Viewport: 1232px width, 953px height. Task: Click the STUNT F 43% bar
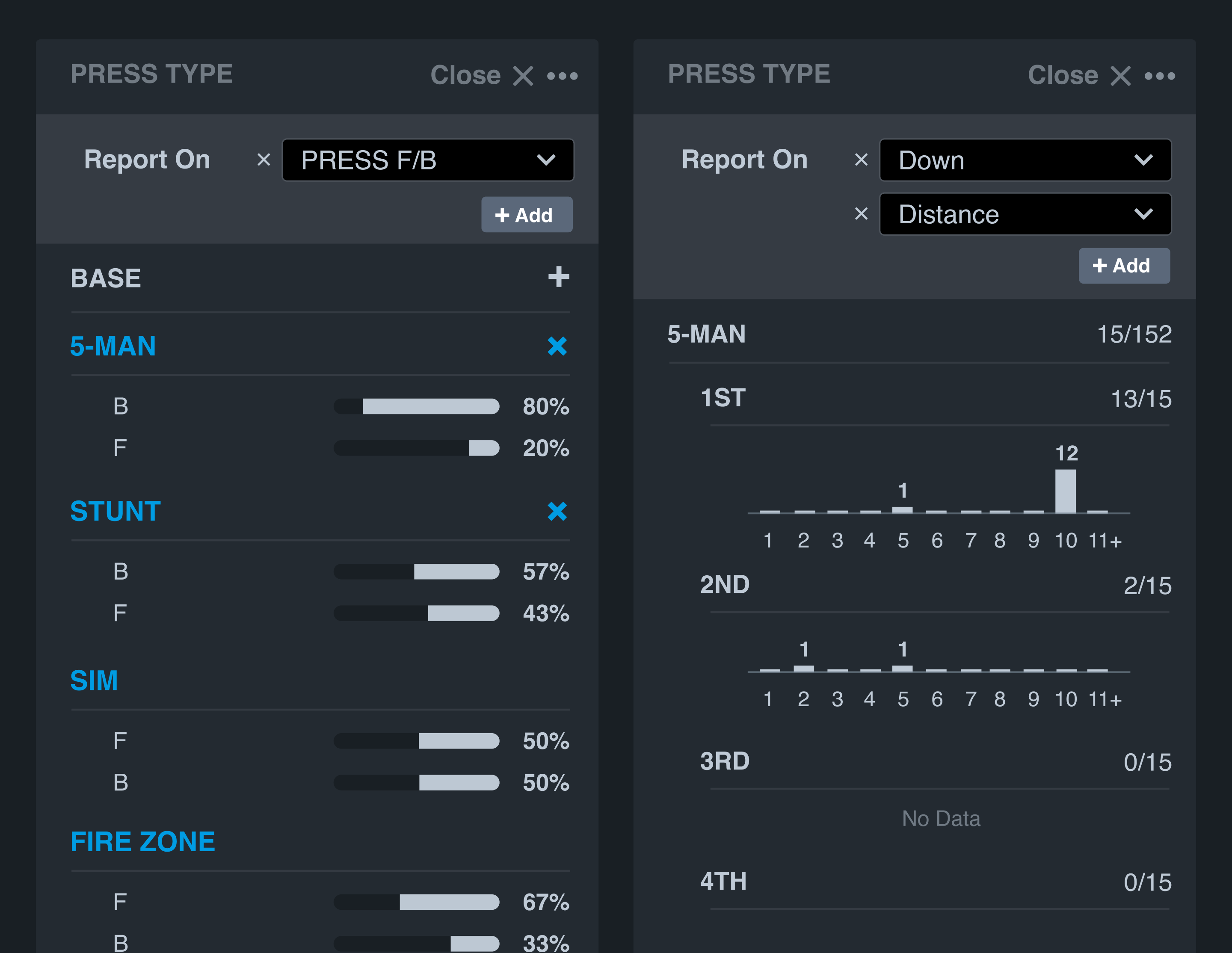pyautogui.click(x=416, y=613)
